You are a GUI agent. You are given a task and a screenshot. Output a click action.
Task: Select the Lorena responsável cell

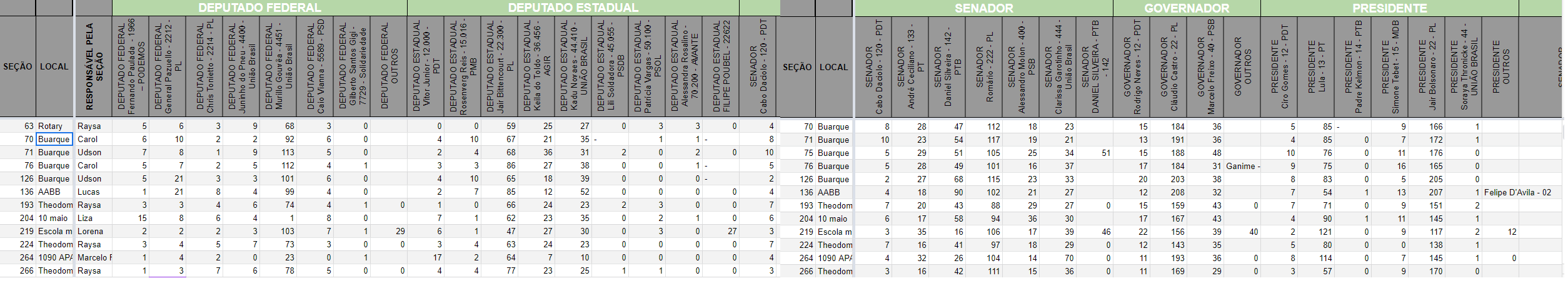point(94,231)
